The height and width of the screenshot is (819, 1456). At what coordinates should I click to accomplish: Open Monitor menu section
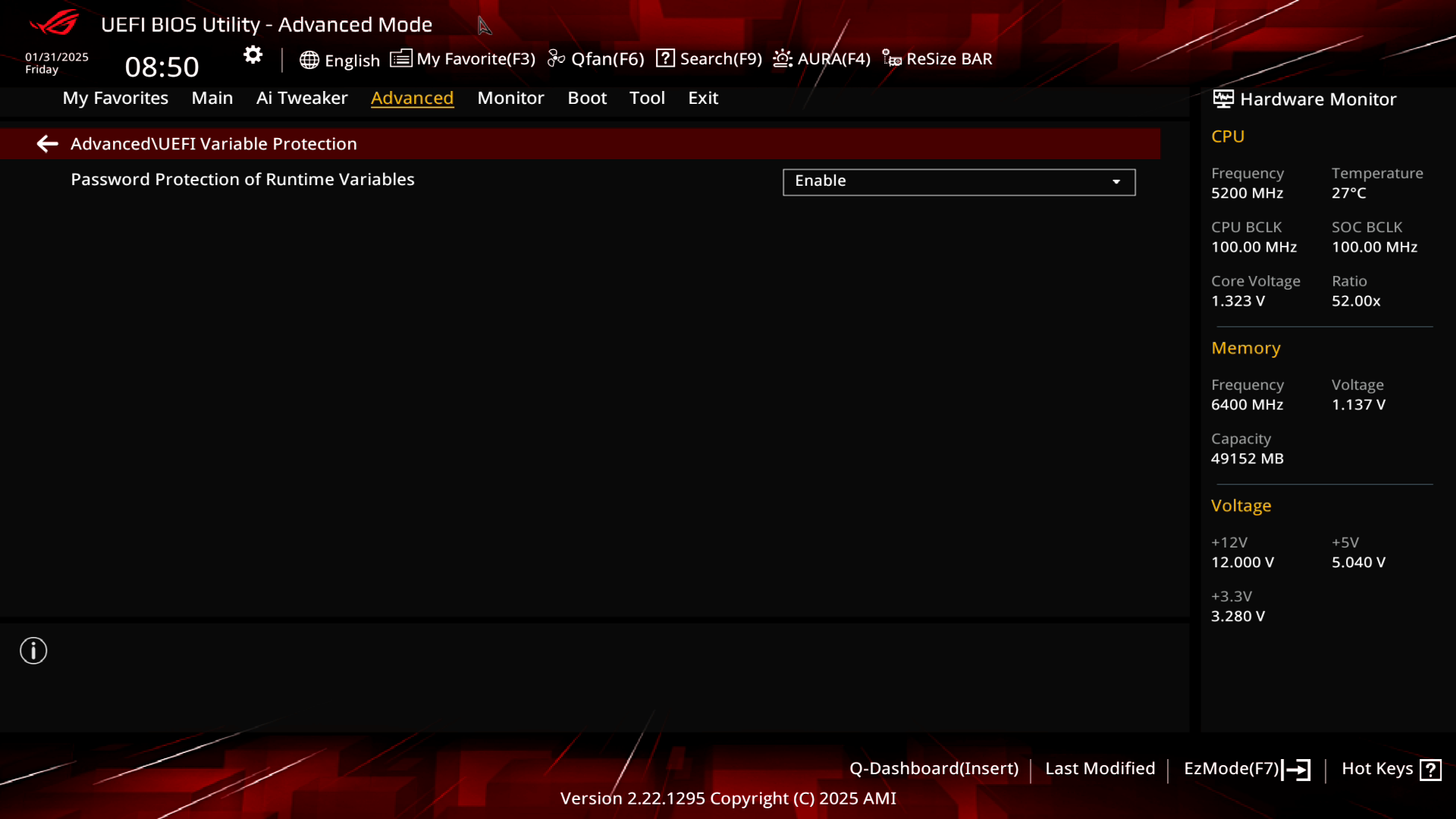coord(511,97)
